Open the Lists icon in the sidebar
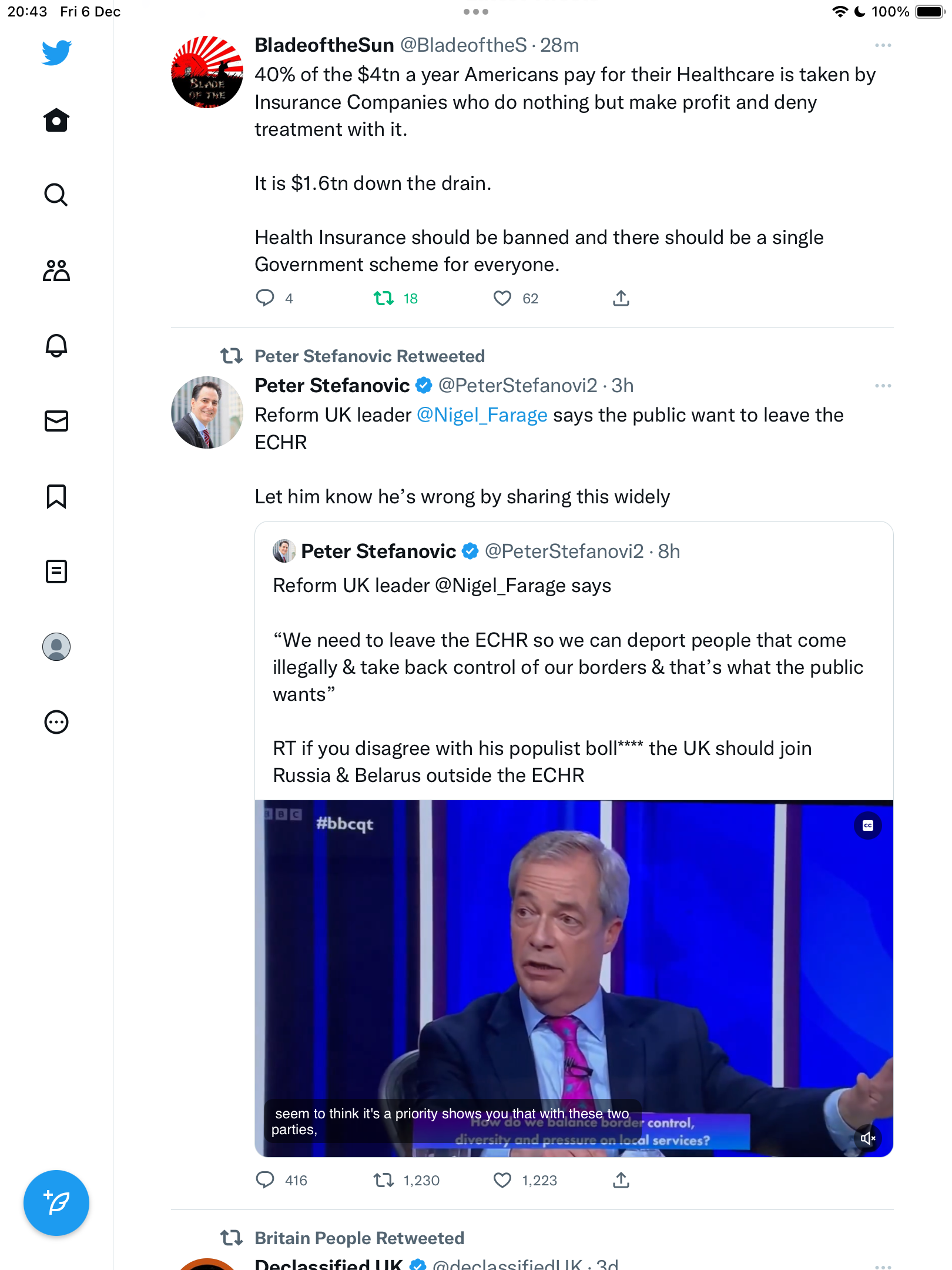 [x=56, y=571]
